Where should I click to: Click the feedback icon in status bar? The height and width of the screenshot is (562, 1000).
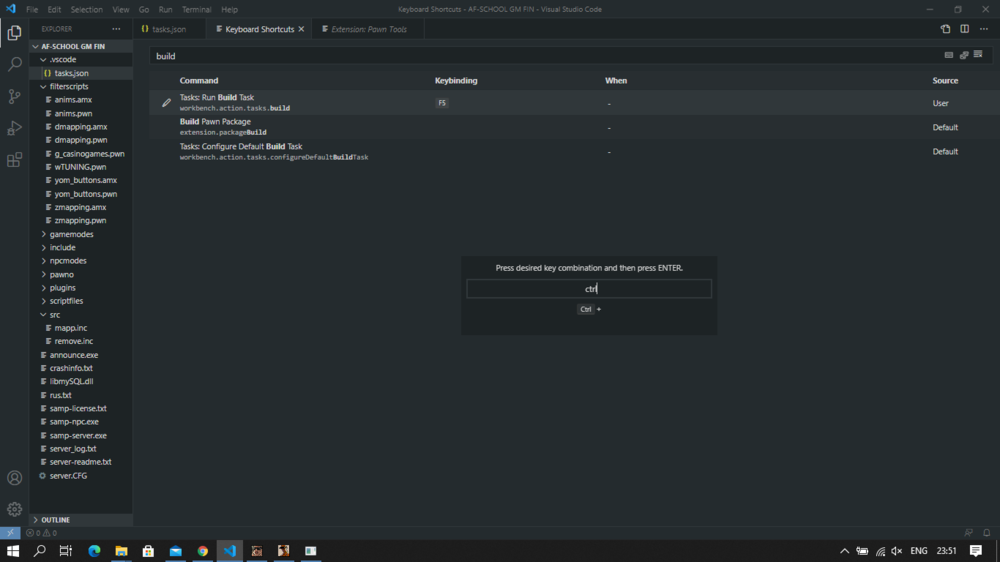coord(968,533)
